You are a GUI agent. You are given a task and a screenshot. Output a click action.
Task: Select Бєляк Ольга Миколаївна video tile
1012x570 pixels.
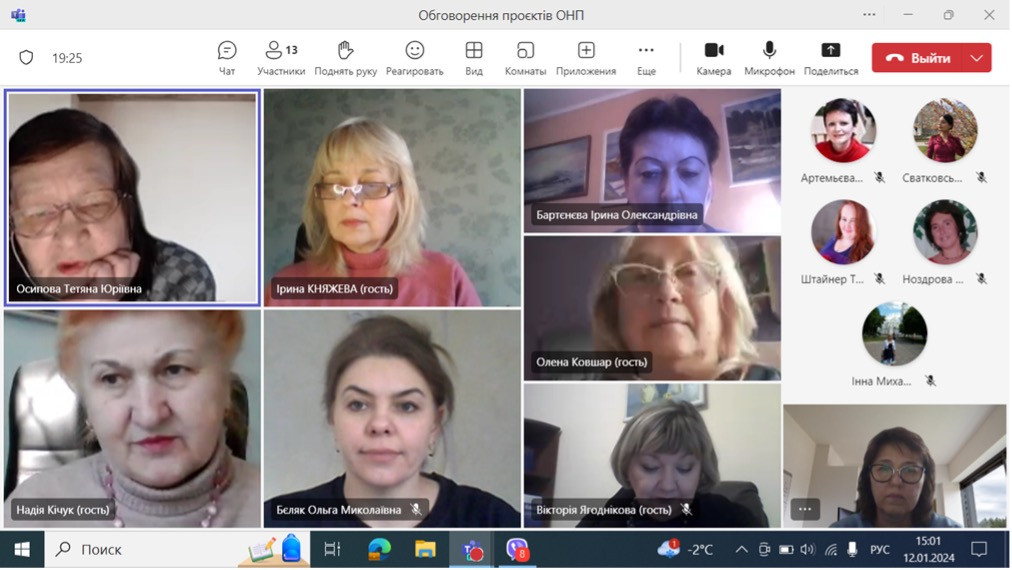[x=392, y=419]
